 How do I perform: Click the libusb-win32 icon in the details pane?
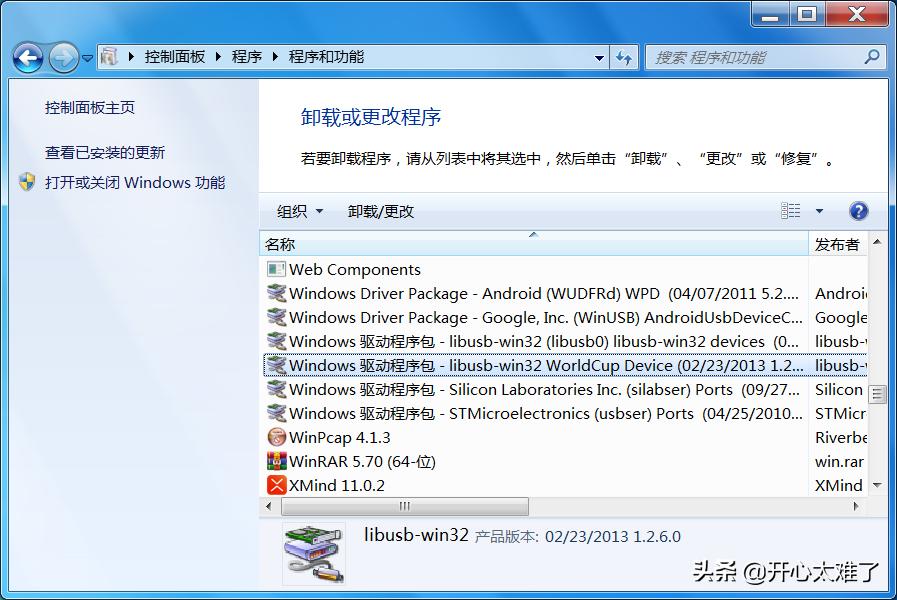click(x=315, y=550)
